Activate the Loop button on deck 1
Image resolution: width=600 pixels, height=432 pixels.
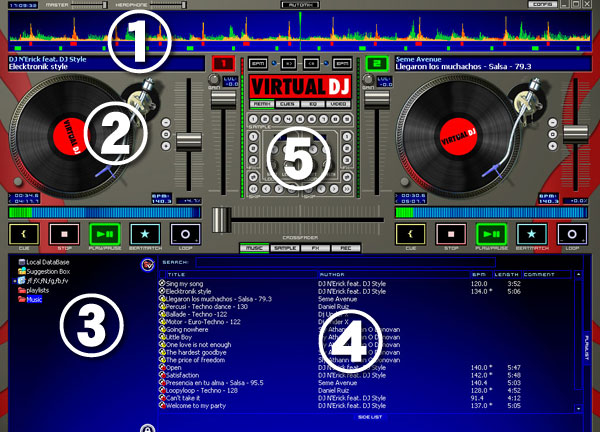[x=185, y=234]
